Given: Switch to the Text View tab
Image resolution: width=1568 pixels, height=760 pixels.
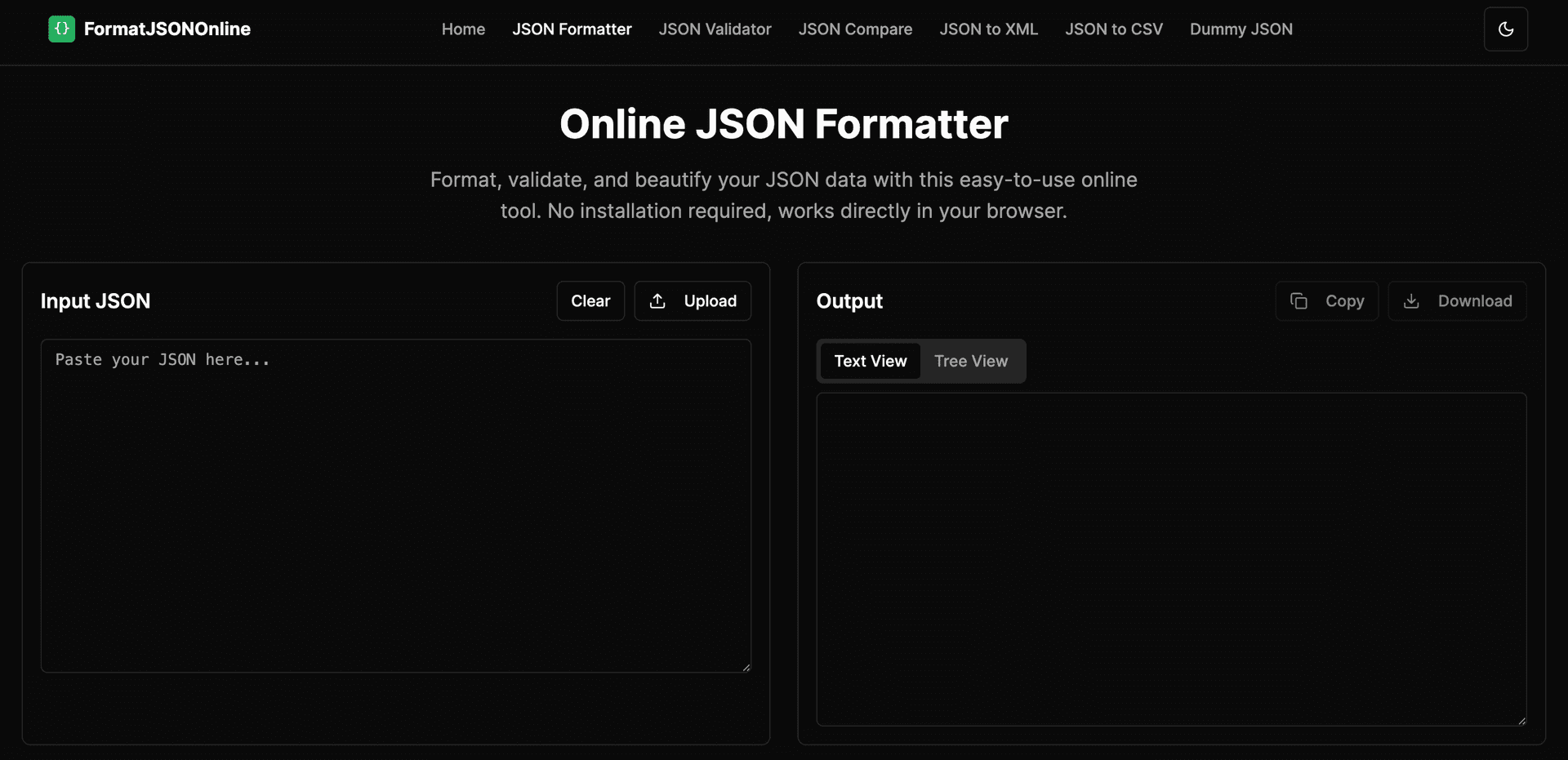Looking at the screenshot, I should 870,361.
